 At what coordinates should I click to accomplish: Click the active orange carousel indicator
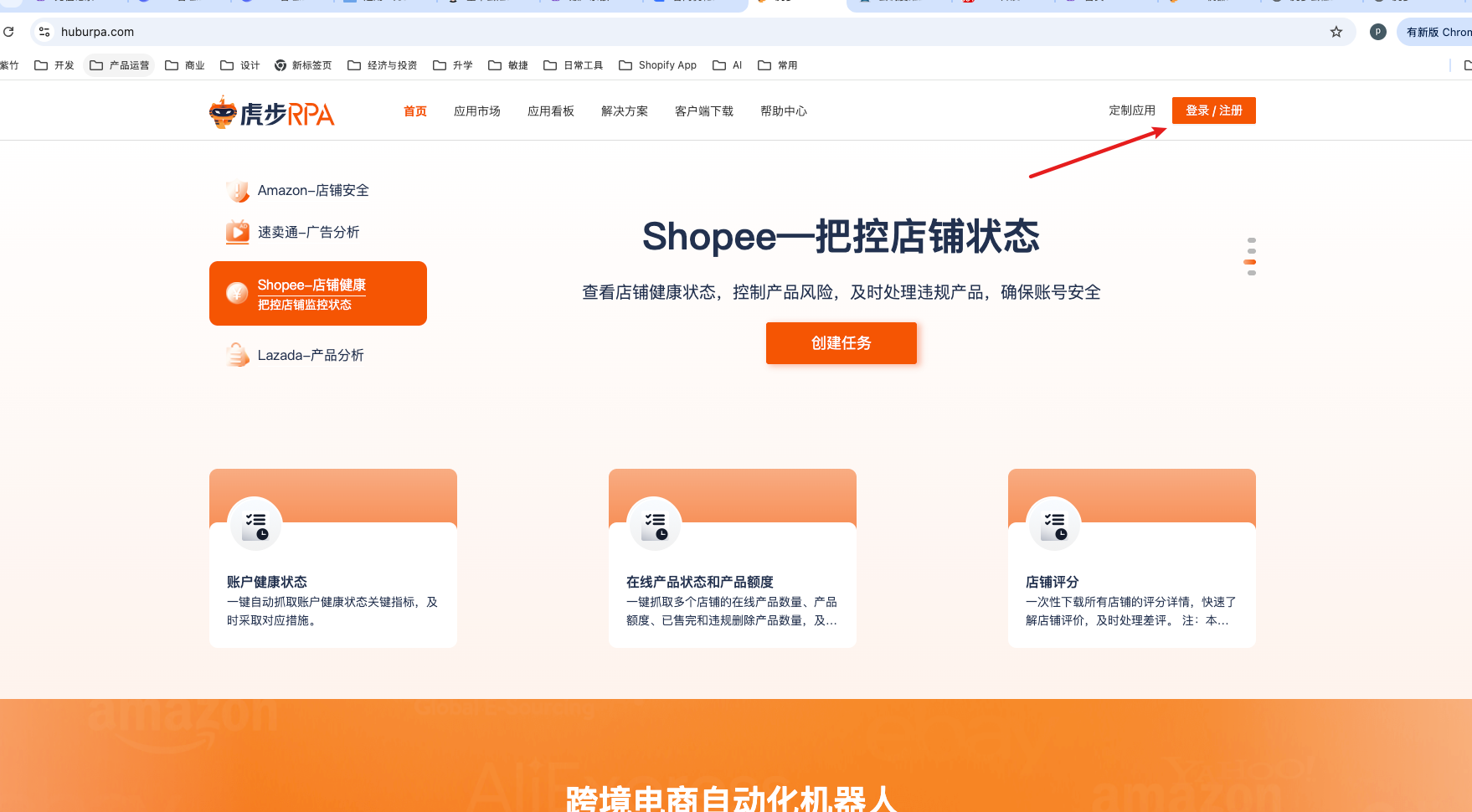pos(1250,262)
